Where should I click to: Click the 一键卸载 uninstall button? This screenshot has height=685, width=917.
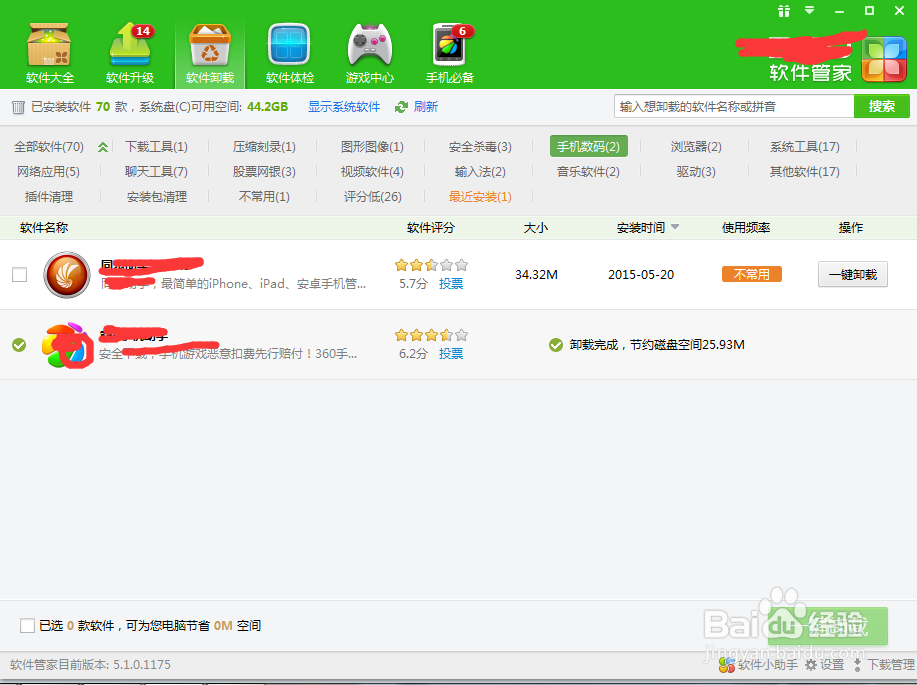853,274
